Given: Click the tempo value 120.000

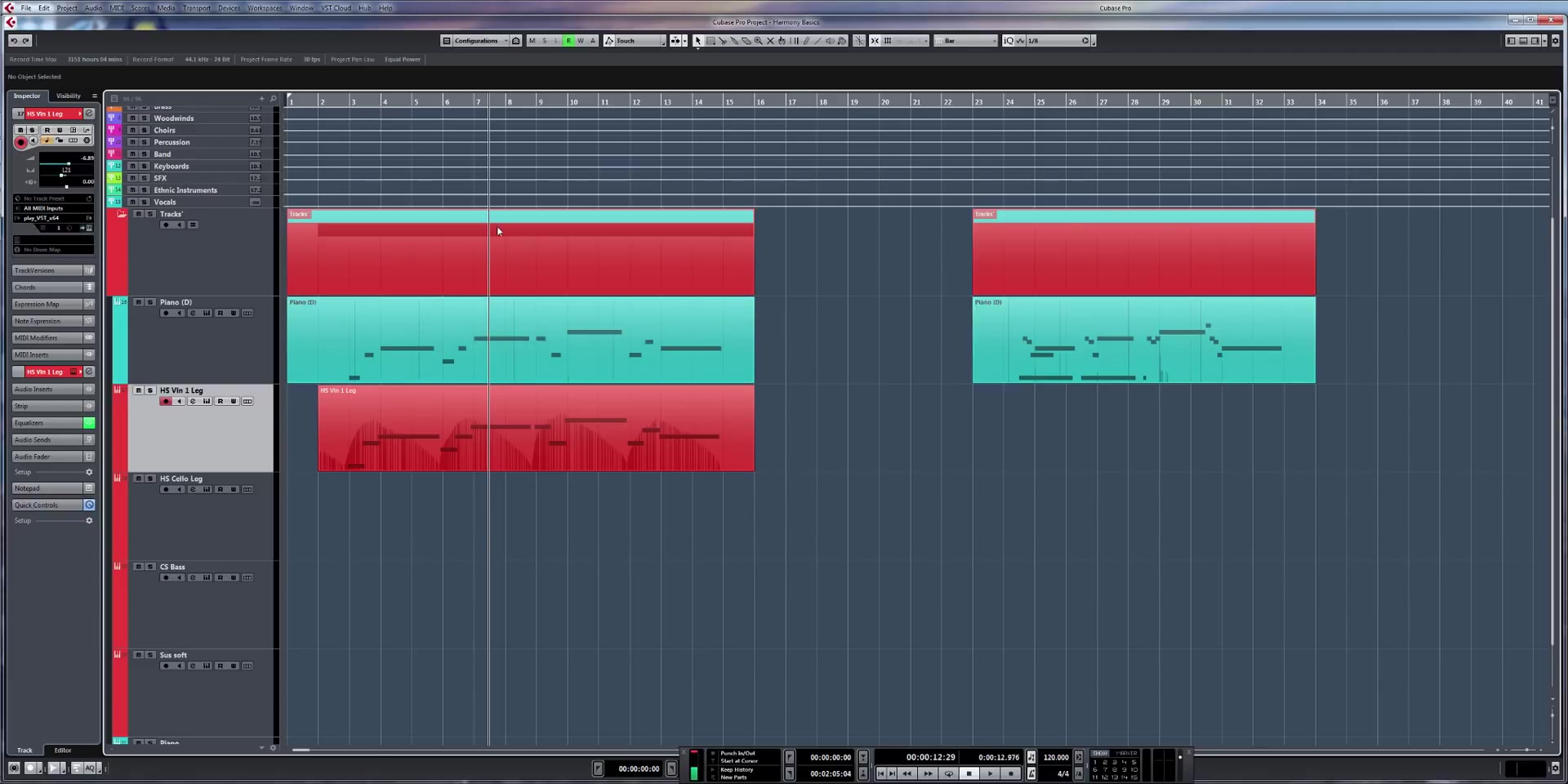Looking at the screenshot, I should [x=1055, y=758].
